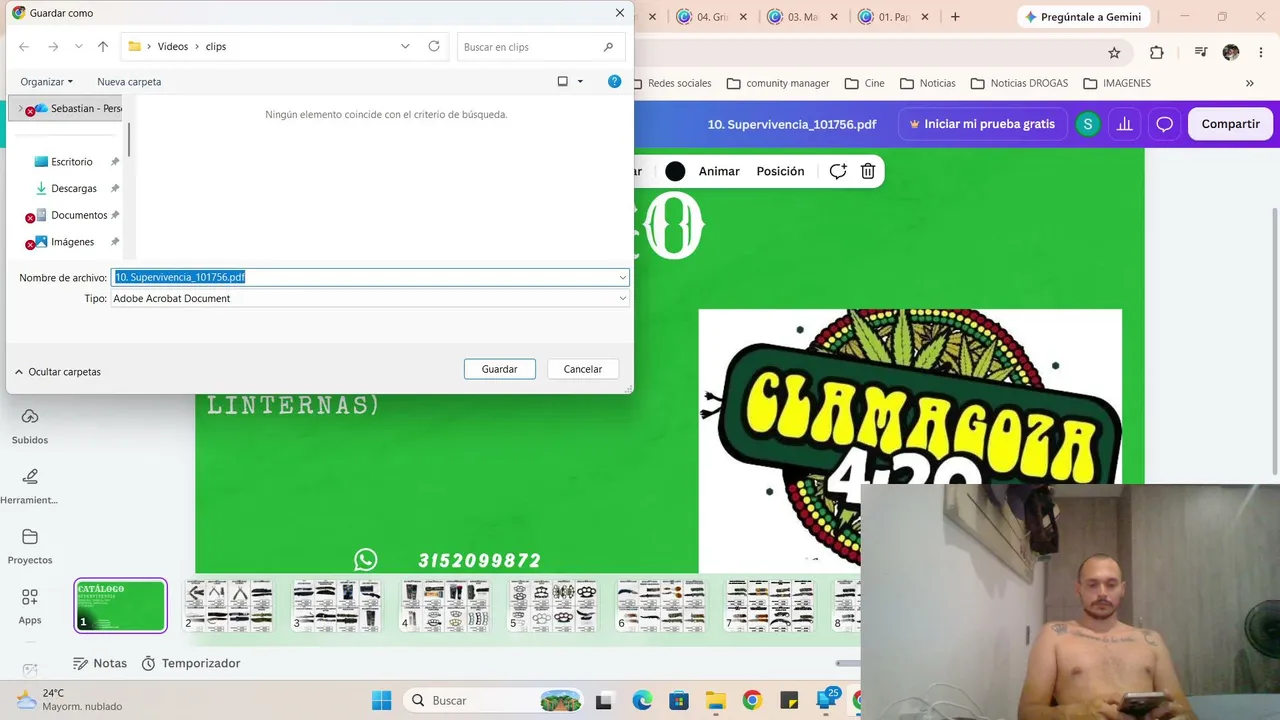Open the Windows Start menu

coord(381,700)
